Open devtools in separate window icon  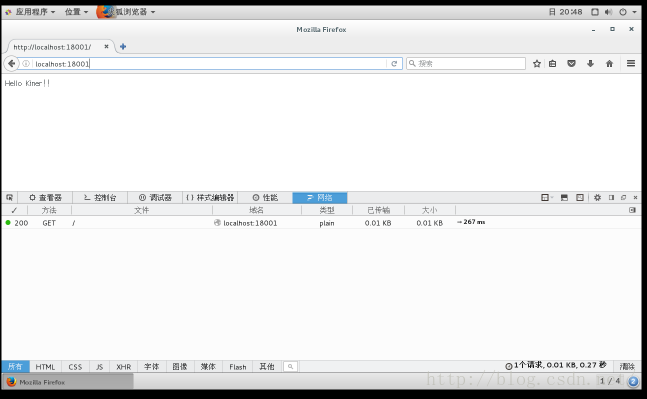coord(623,198)
